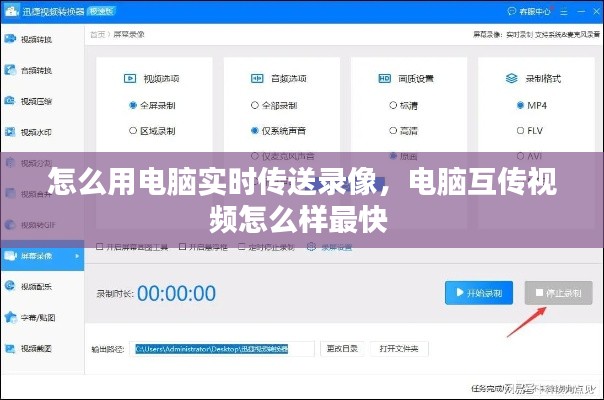Select 全屏录制 radio option
Screen dimensions: 604x400
click(x=152, y=105)
